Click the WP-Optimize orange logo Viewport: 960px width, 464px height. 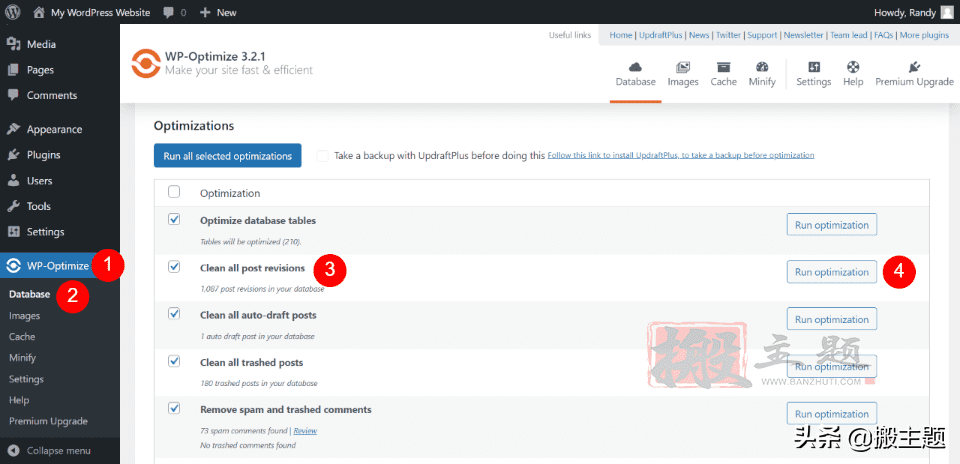(x=146, y=63)
